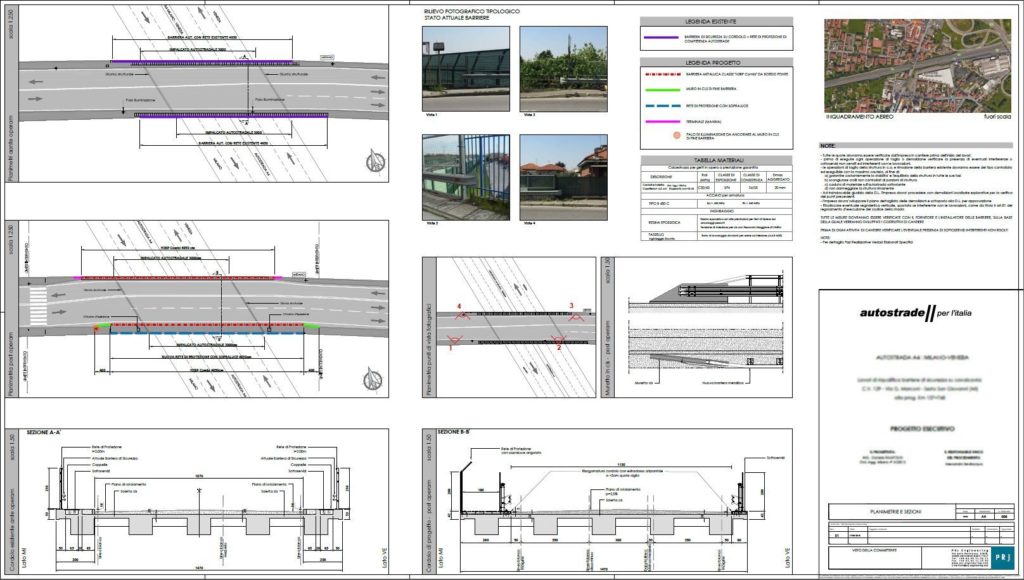Click the north arrow on post operam plan
1024x580 pixels.
coord(373,378)
